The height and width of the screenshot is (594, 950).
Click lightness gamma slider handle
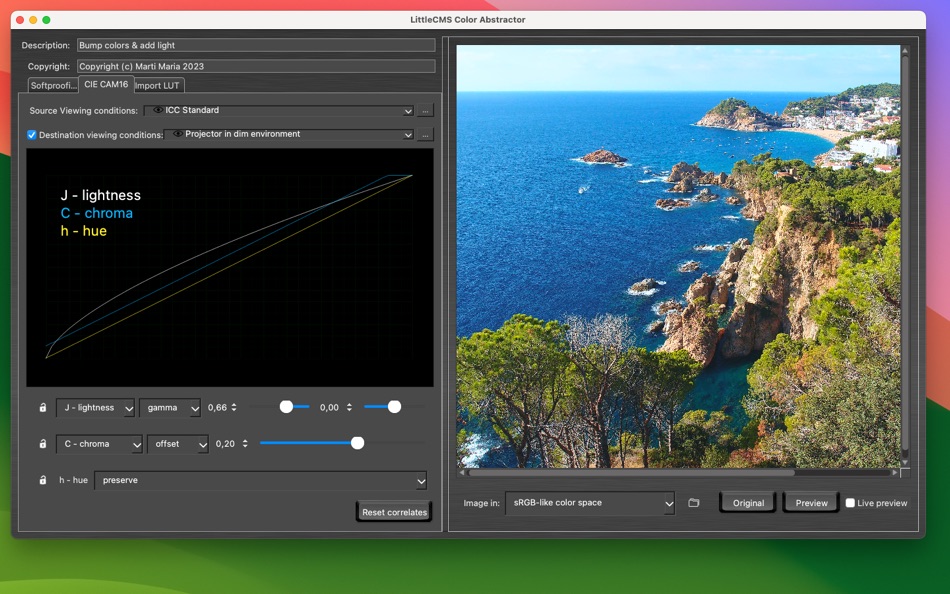(x=287, y=407)
